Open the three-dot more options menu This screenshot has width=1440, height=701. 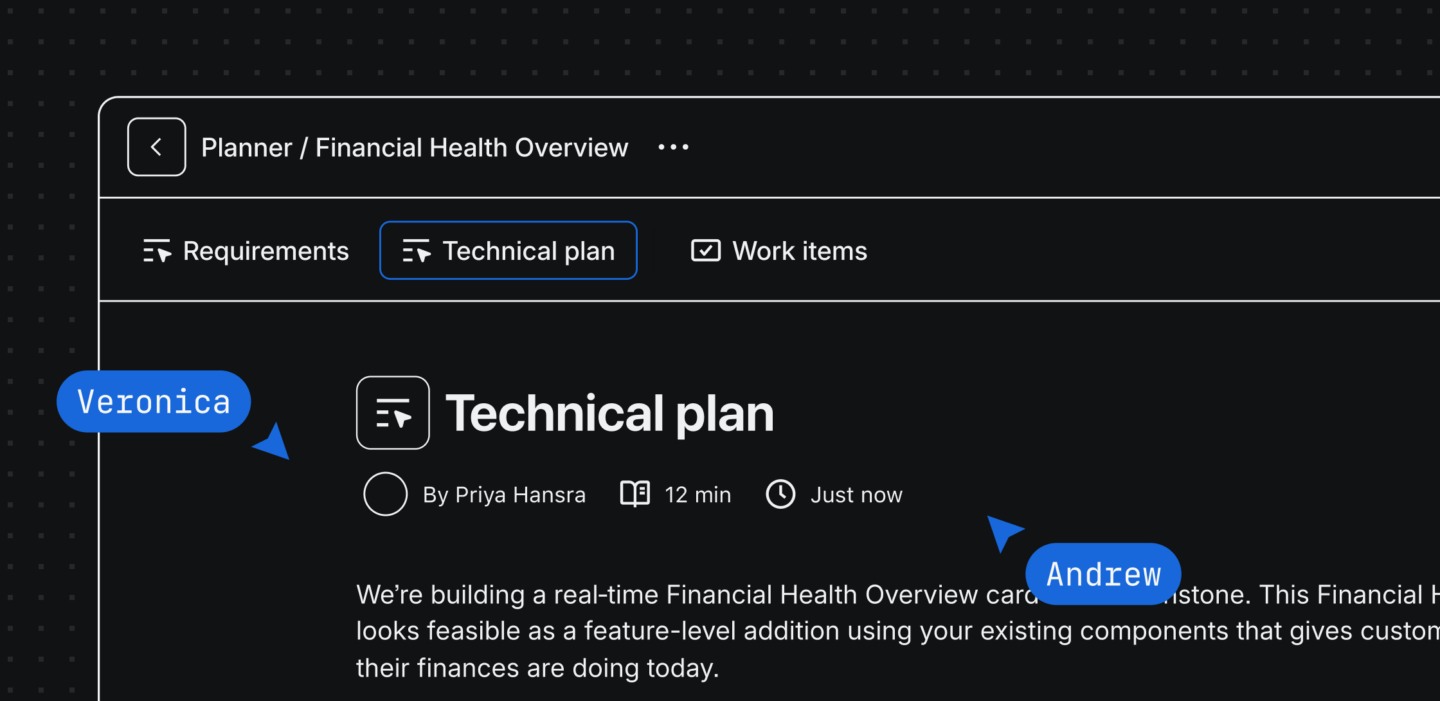pos(673,148)
